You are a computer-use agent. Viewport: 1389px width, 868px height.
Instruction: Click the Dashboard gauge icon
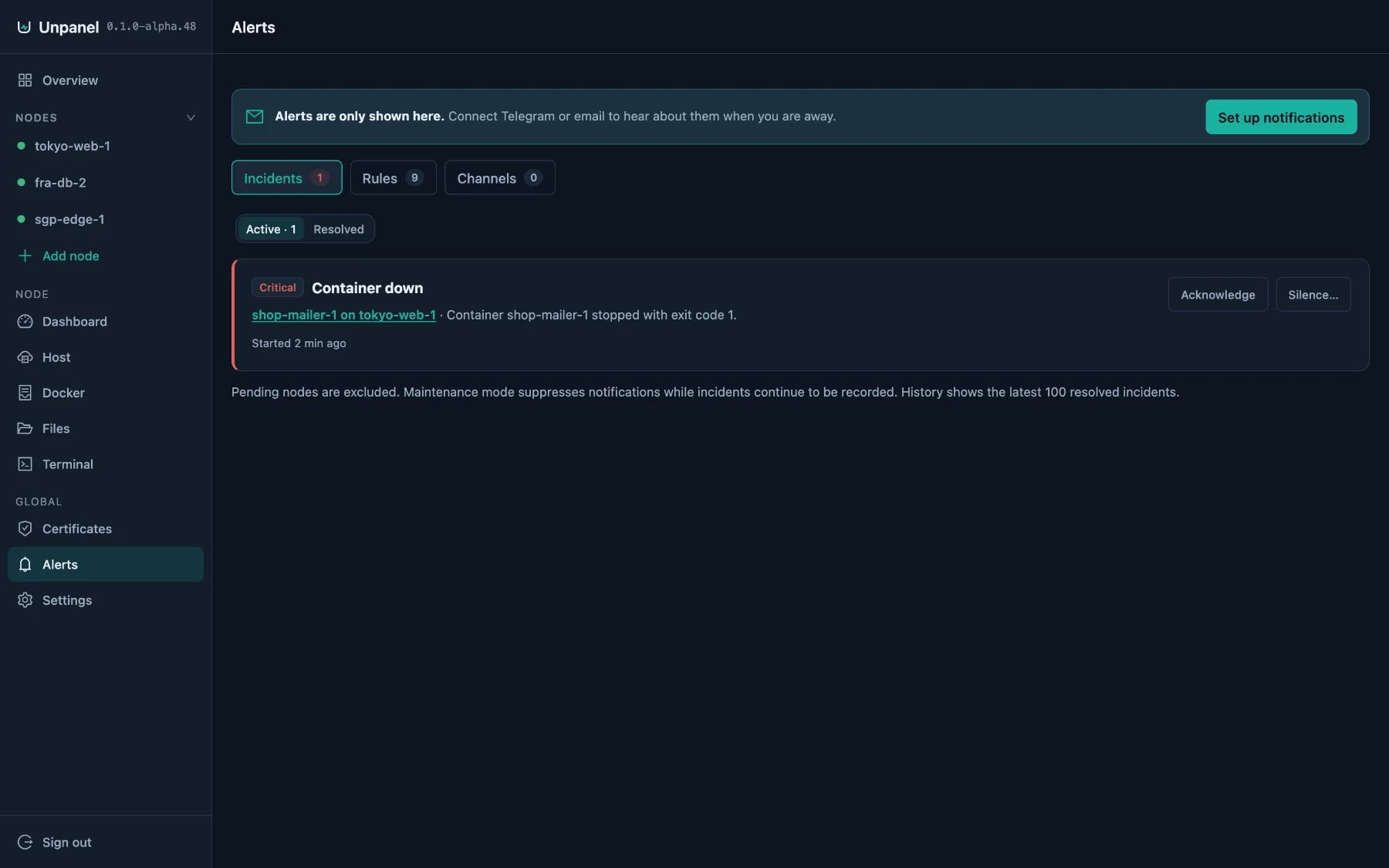[25, 322]
